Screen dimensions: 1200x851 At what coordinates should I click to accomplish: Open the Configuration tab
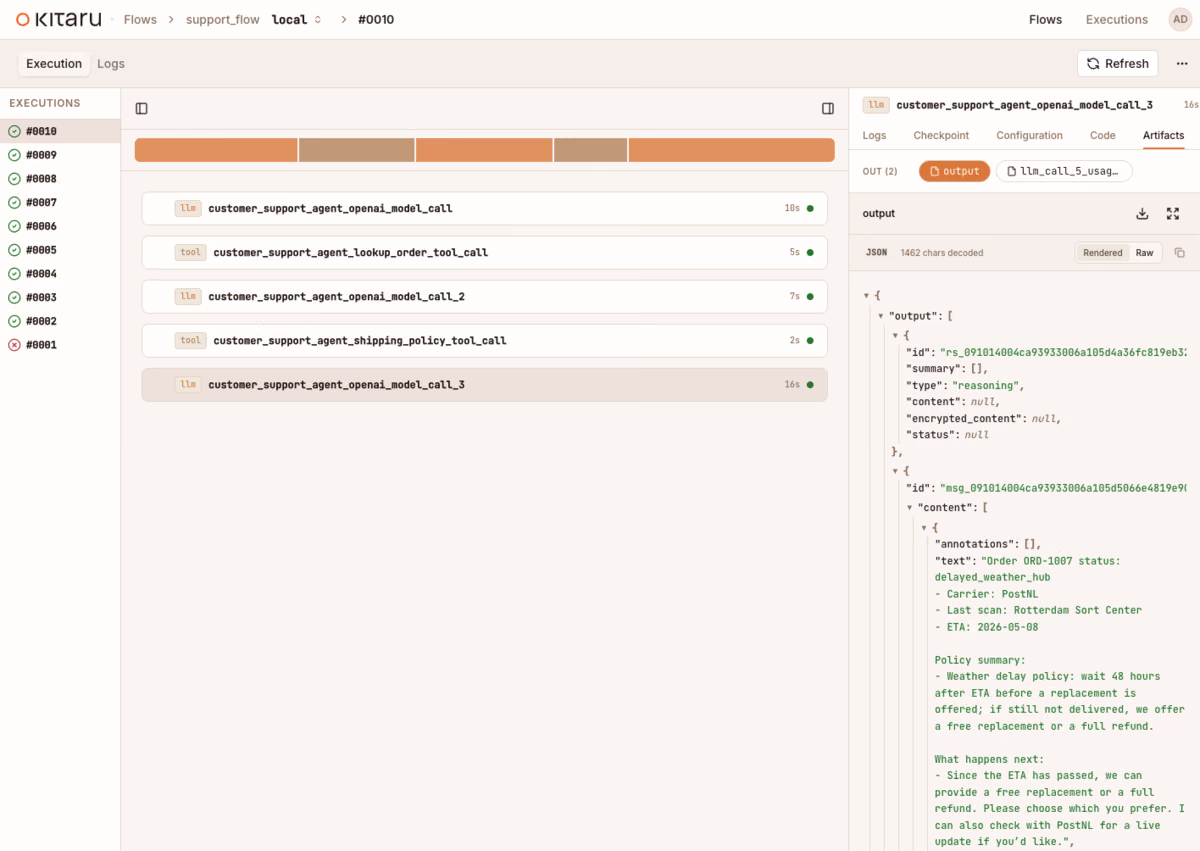pos(1029,135)
